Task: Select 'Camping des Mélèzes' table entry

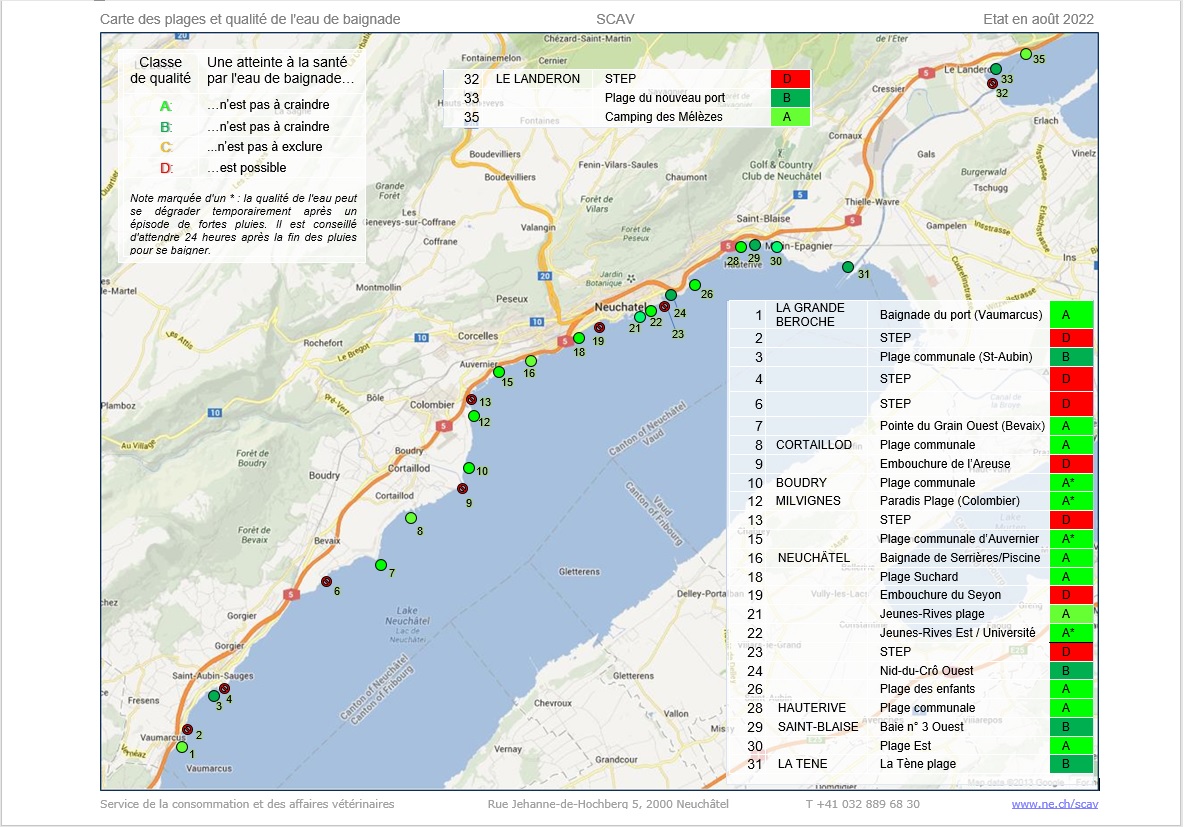Action: click(x=664, y=117)
